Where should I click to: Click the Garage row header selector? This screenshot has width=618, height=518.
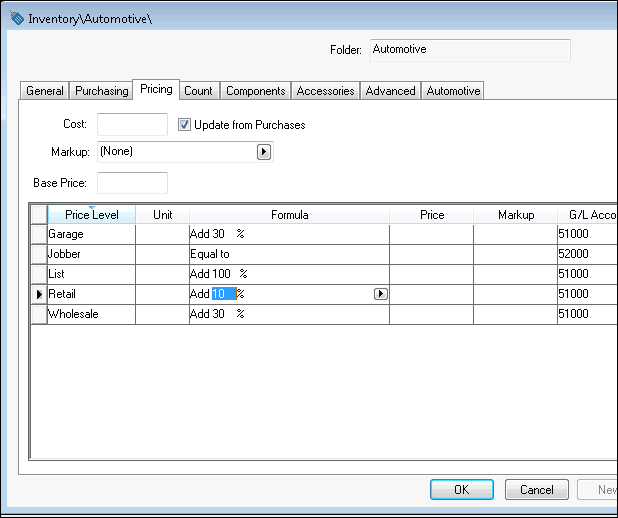[39, 234]
